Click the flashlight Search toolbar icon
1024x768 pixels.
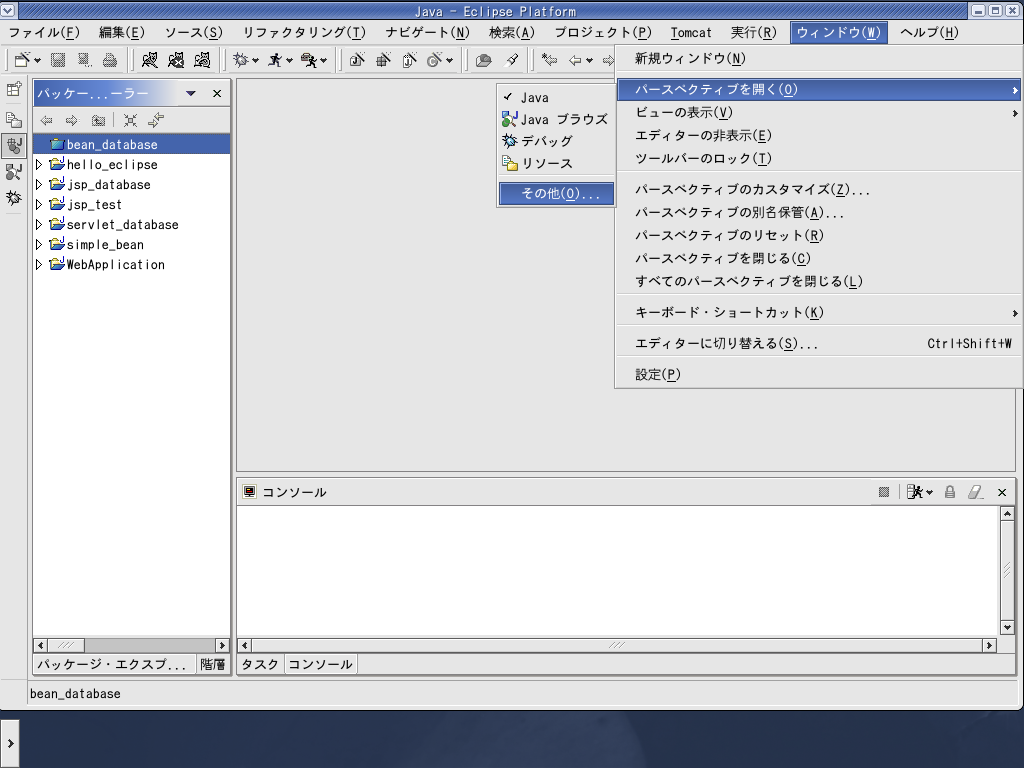tap(512, 60)
